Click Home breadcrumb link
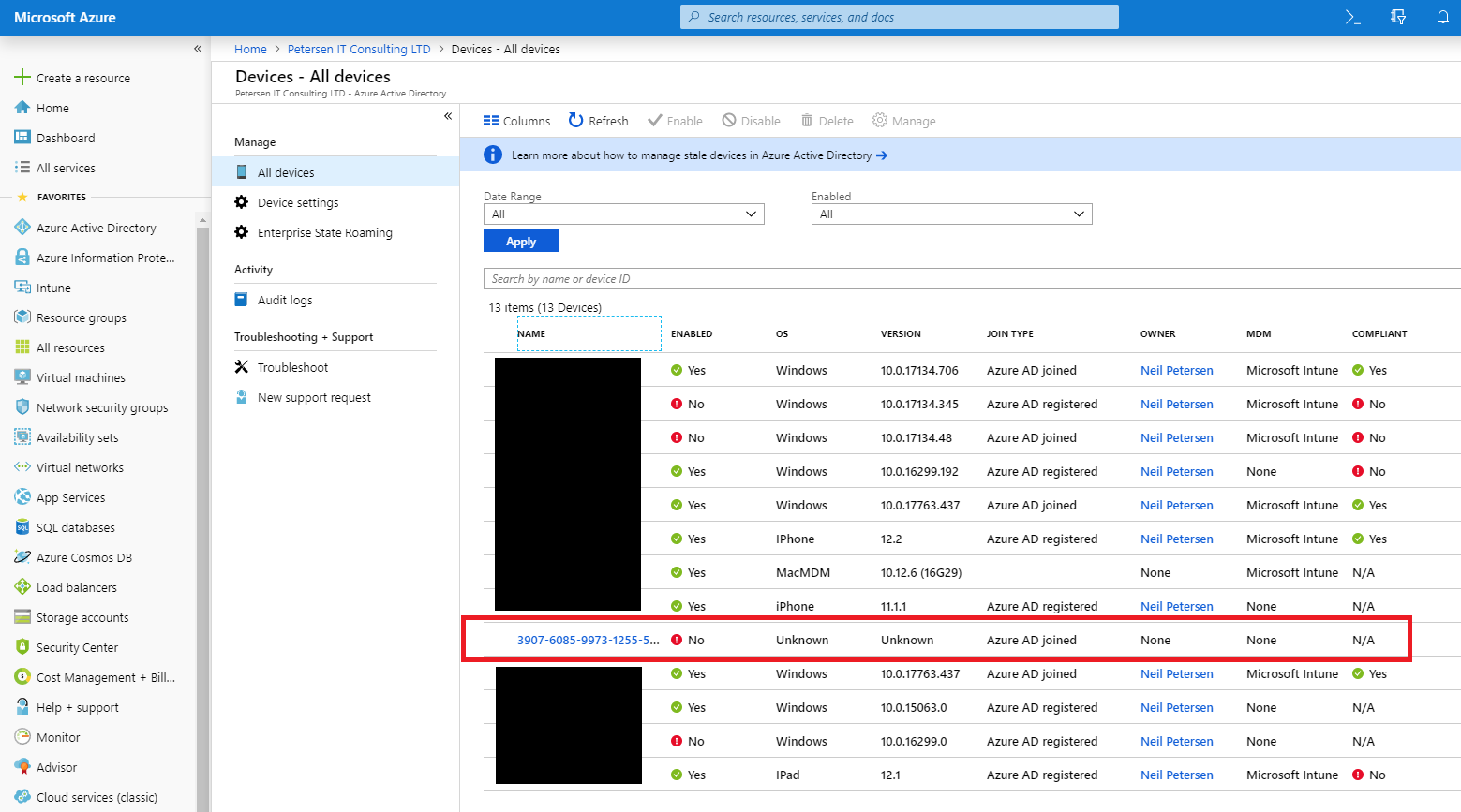 click(x=250, y=49)
